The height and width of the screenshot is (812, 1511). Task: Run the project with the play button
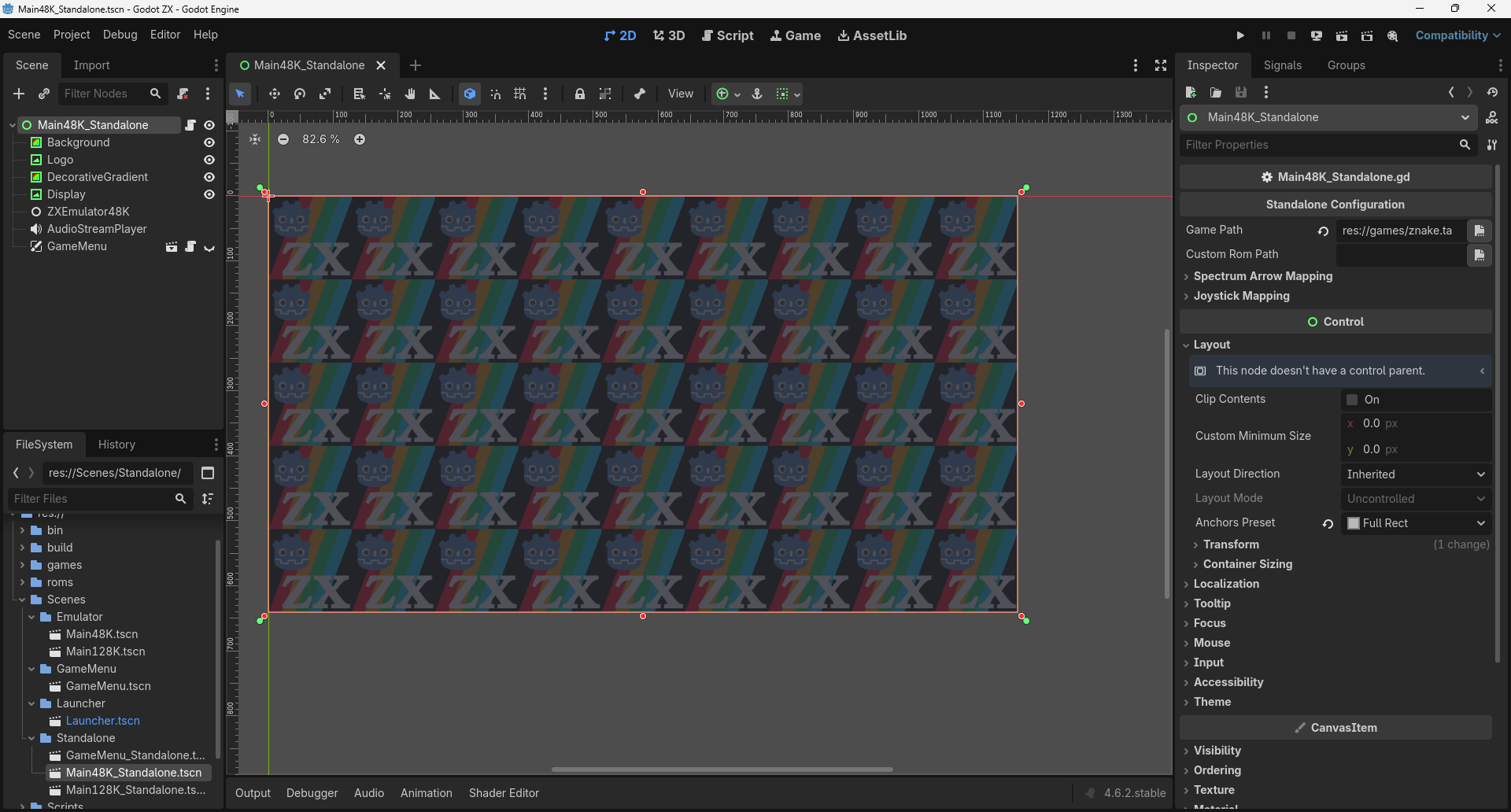coord(1240,35)
